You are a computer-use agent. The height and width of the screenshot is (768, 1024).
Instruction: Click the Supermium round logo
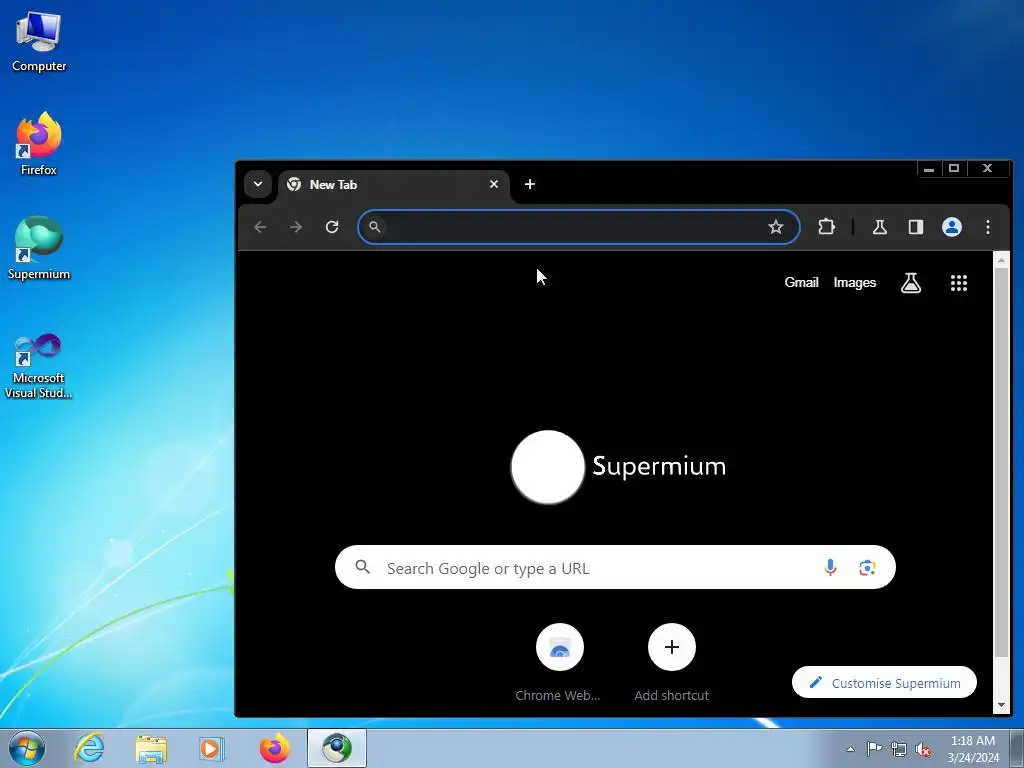pos(547,466)
